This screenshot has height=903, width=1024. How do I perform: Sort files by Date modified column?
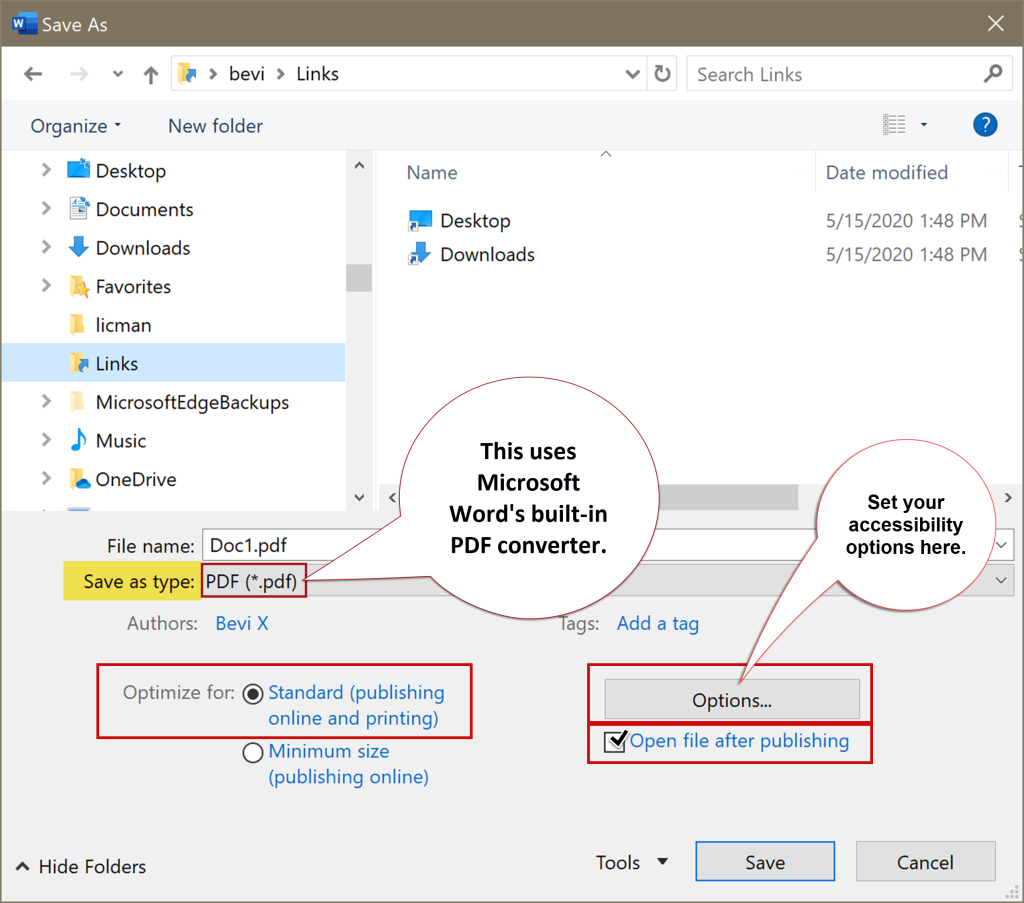pyautogui.click(x=886, y=172)
